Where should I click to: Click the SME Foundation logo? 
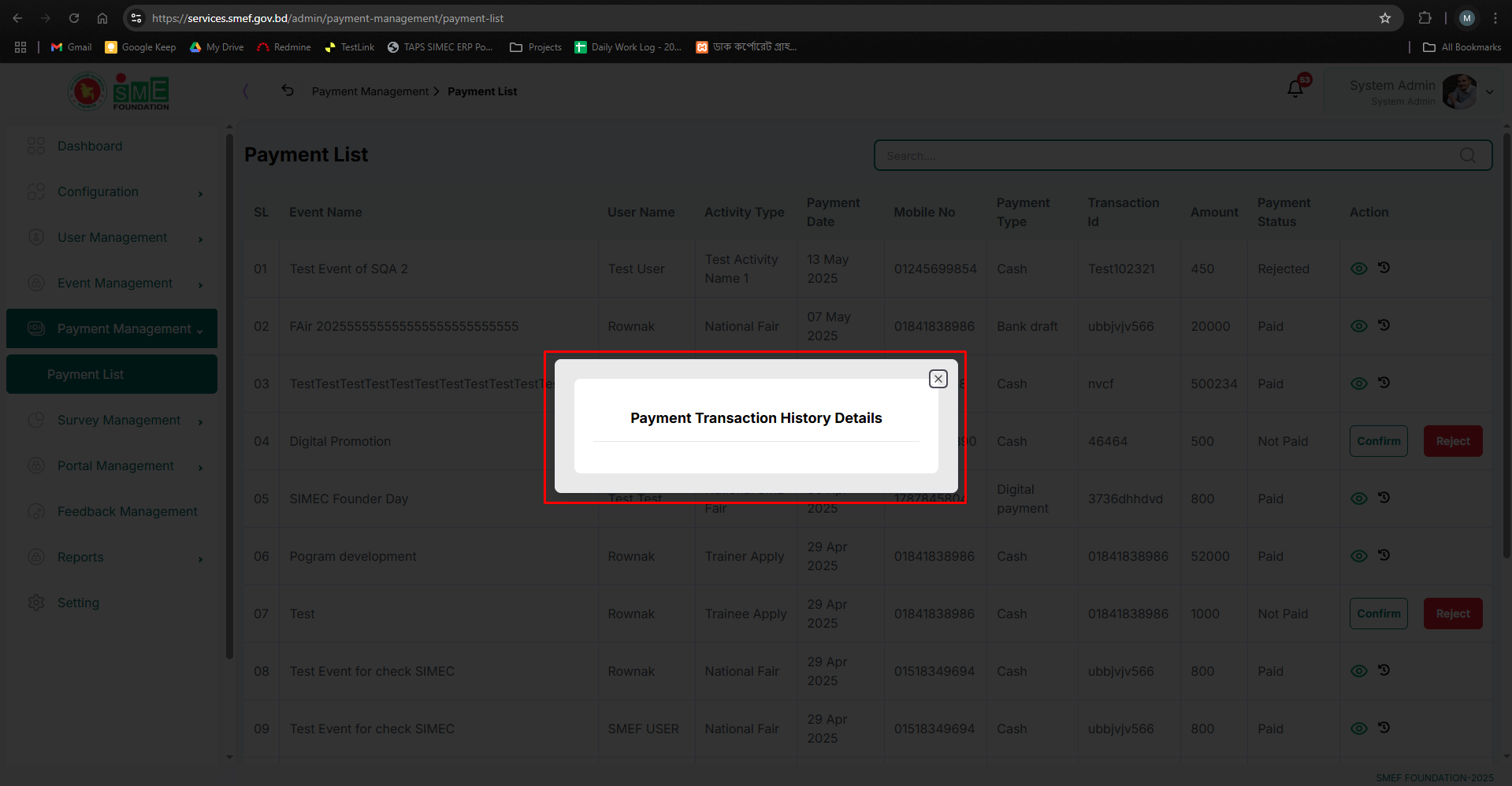point(119,91)
